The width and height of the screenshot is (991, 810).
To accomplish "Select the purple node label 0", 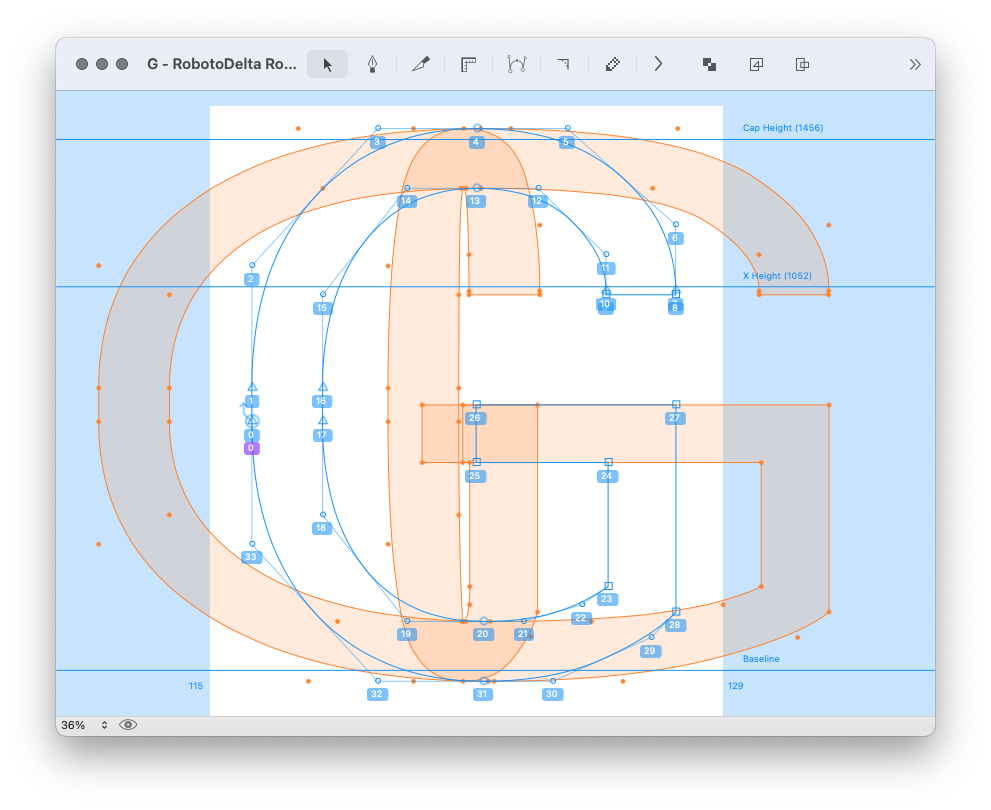I will point(251,449).
